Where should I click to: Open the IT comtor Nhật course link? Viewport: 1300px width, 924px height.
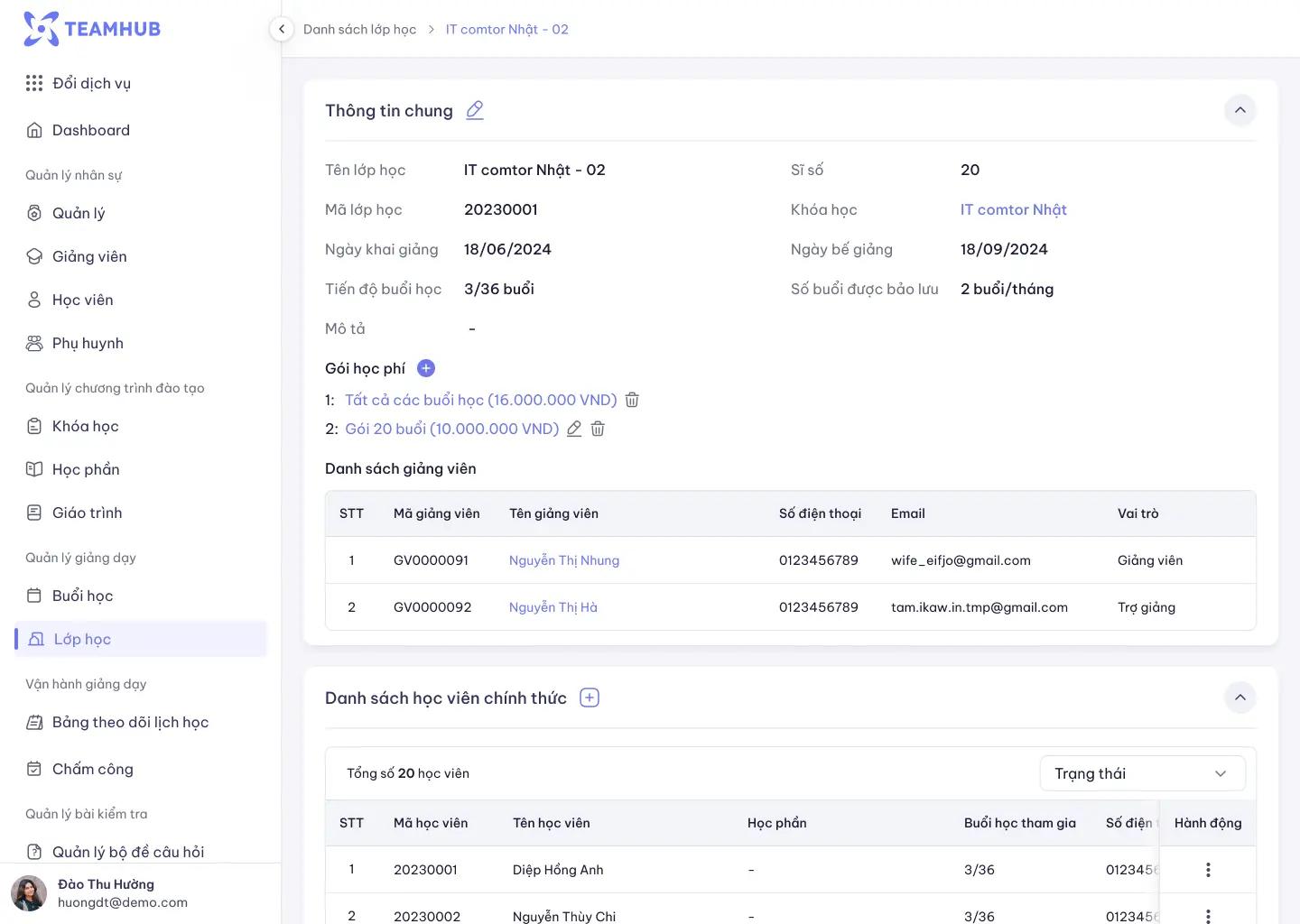(1013, 209)
